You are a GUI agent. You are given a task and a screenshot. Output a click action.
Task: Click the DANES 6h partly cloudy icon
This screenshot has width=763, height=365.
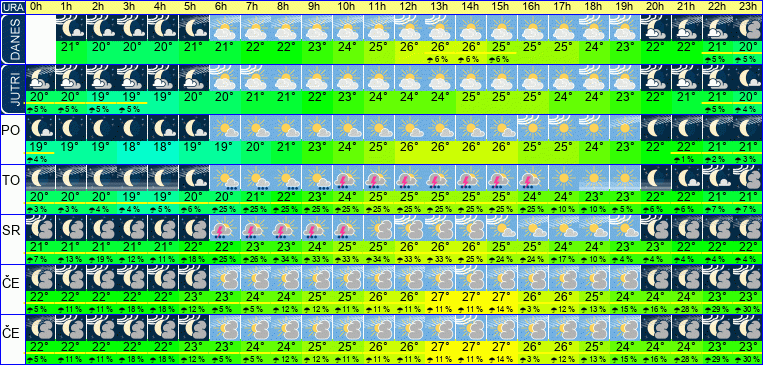(224, 27)
